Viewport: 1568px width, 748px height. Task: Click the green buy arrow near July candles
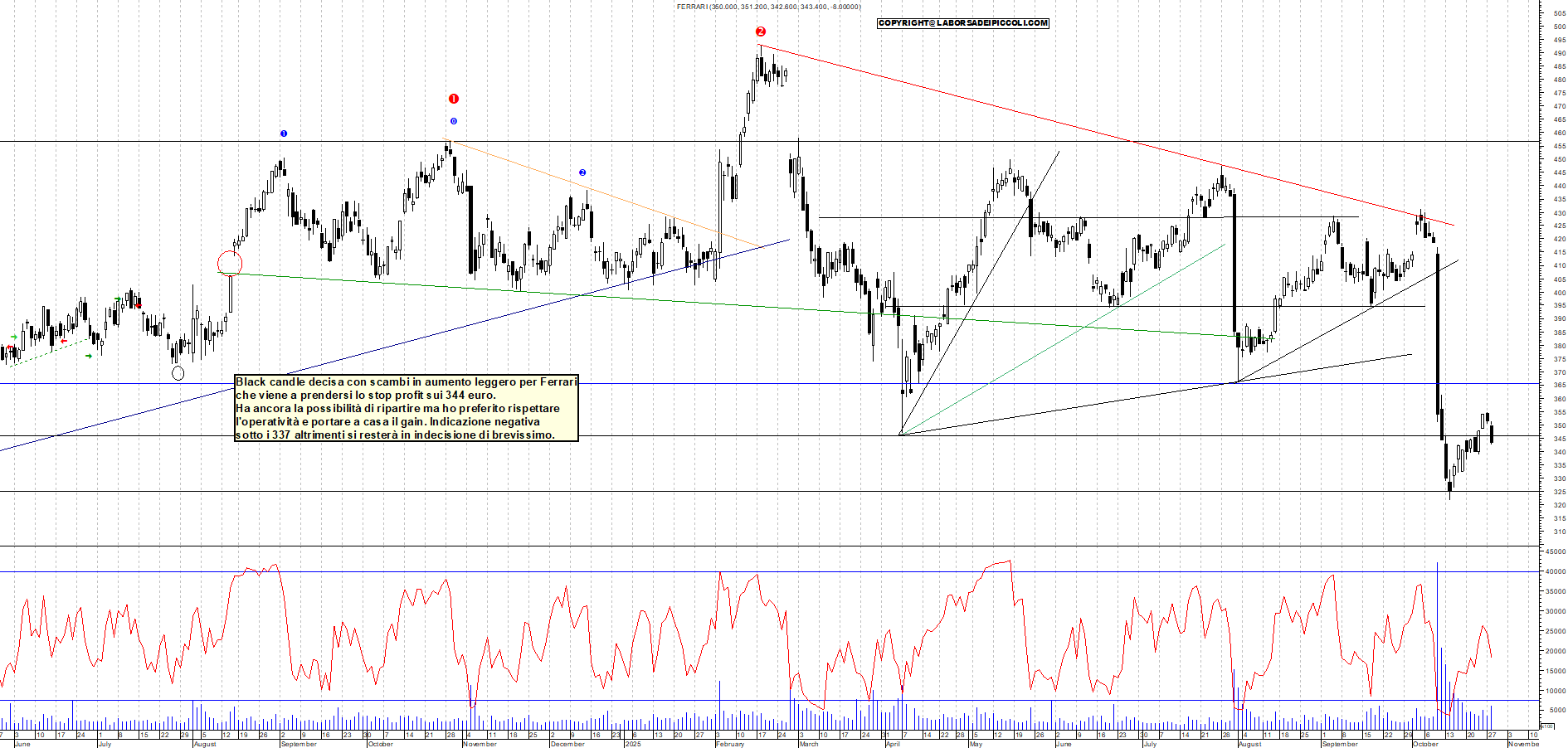pyautogui.click(x=116, y=297)
